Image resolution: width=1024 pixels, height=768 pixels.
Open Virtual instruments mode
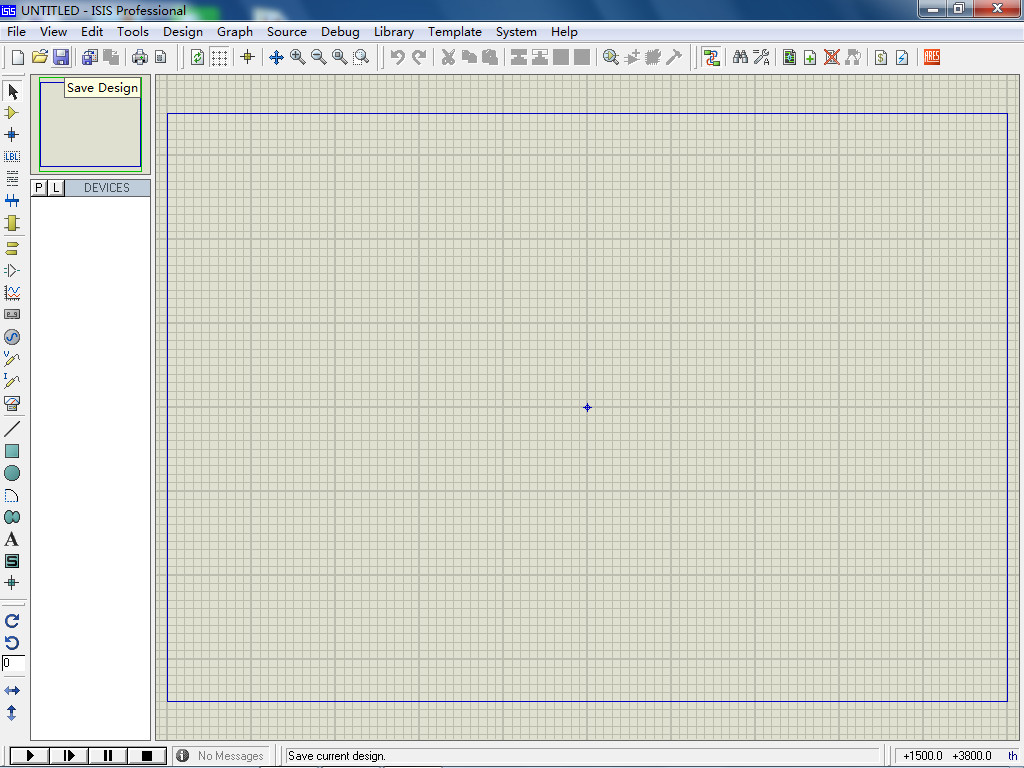[12, 403]
